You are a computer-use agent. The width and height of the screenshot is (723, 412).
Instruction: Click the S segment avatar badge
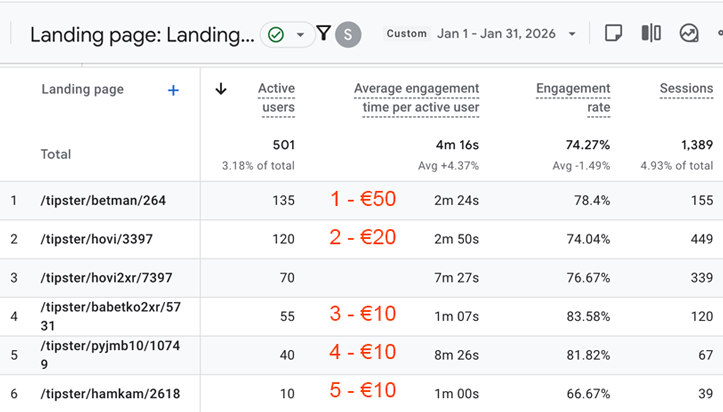pos(348,34)
